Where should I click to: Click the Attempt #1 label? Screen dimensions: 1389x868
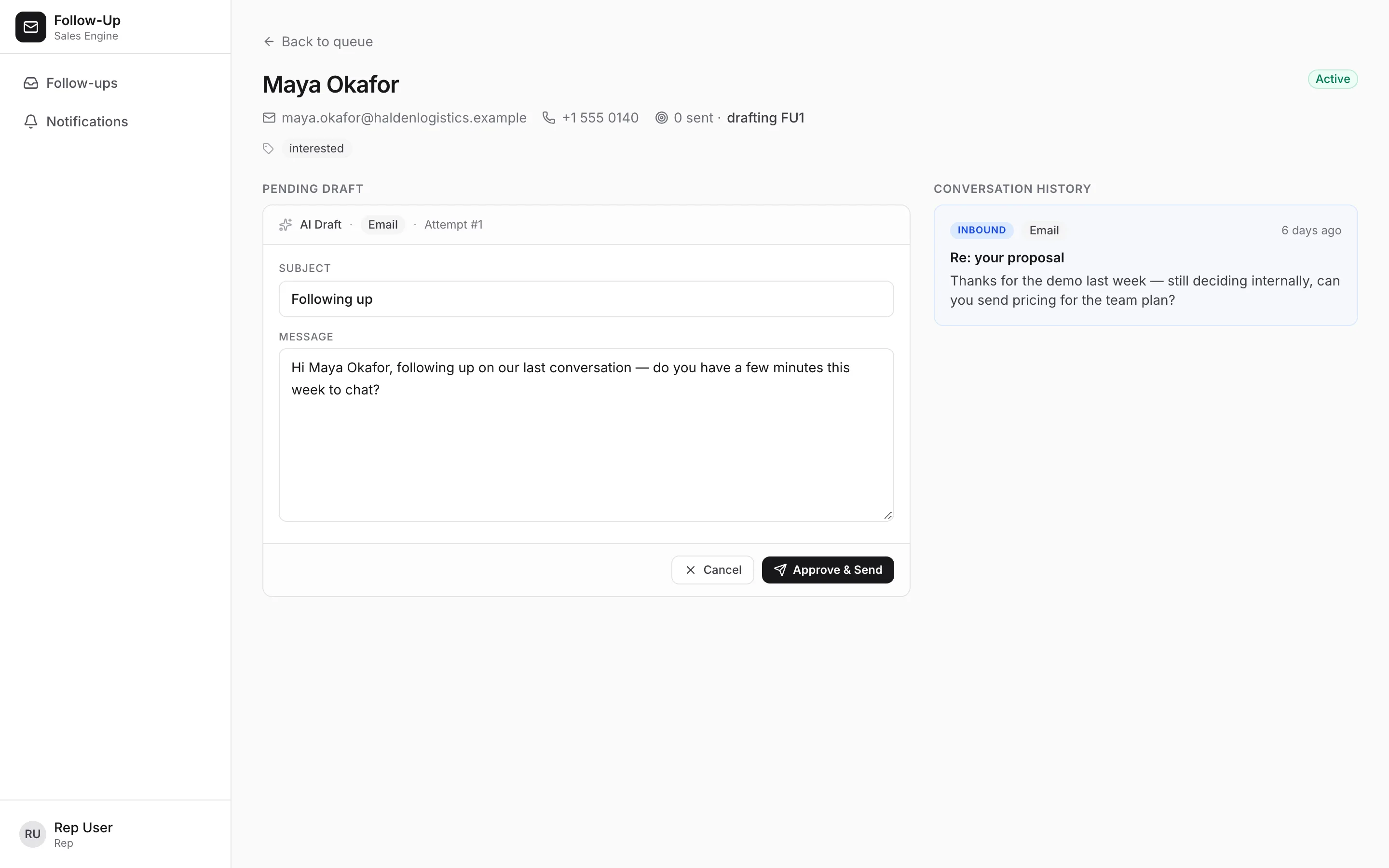pyautogui.click(x=453, y=224)
